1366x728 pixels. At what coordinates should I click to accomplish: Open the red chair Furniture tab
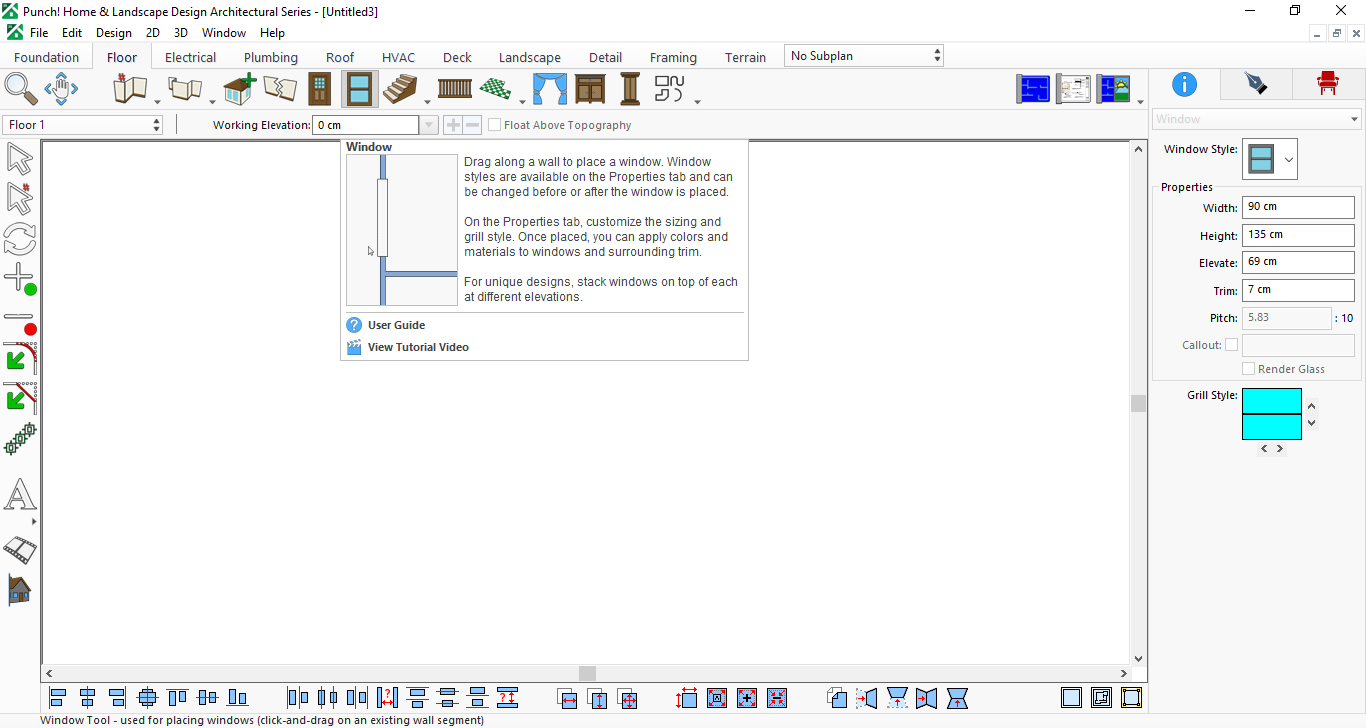(x=1327, y=84)
